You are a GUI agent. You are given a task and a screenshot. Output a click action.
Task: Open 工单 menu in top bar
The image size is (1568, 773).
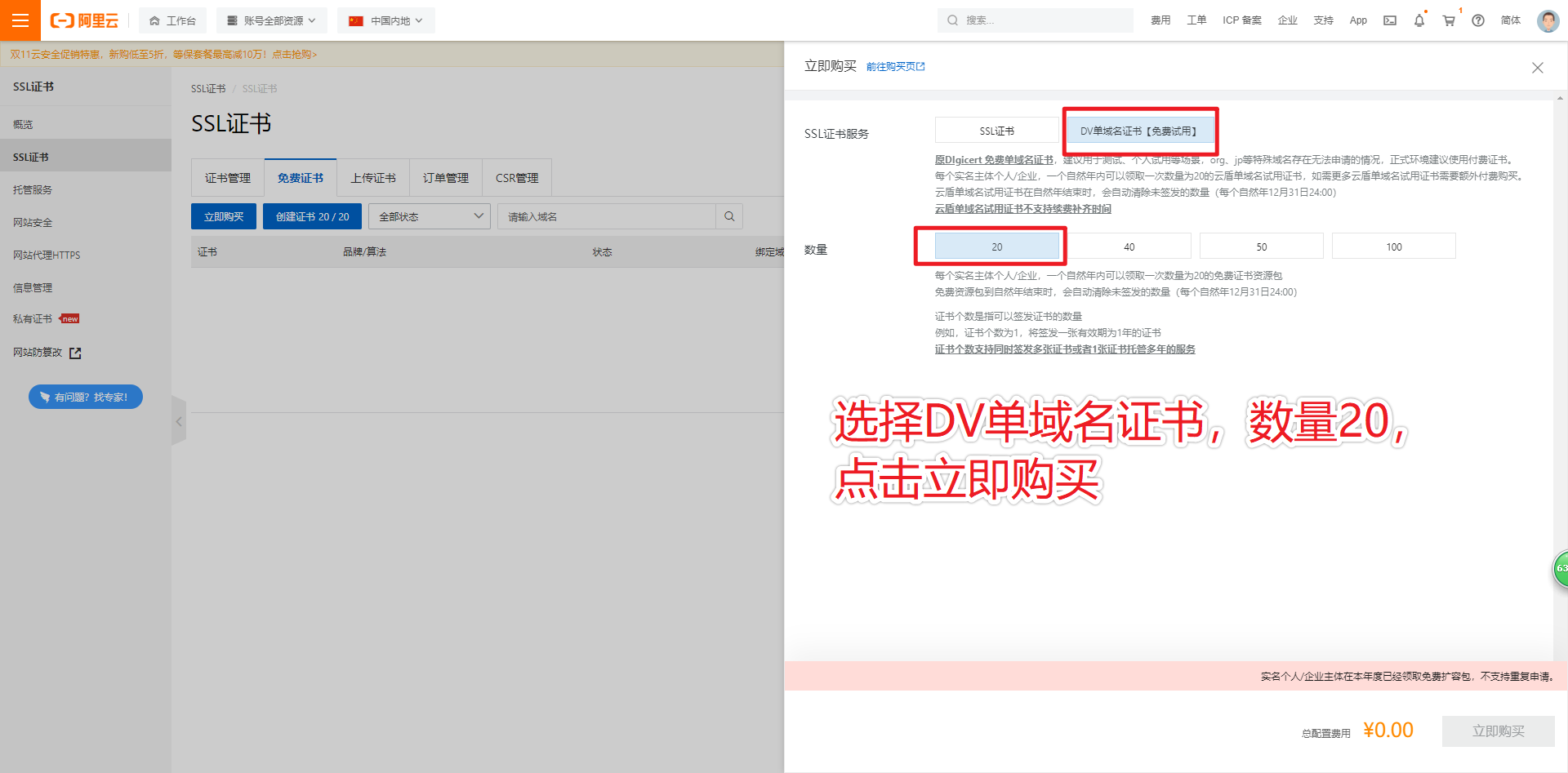(1196, 20)
